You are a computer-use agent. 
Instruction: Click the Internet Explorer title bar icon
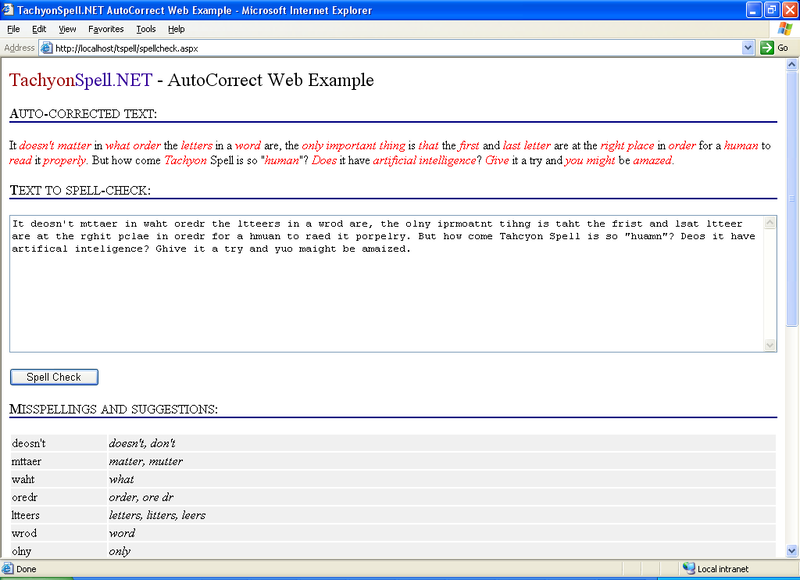(8, 10)
